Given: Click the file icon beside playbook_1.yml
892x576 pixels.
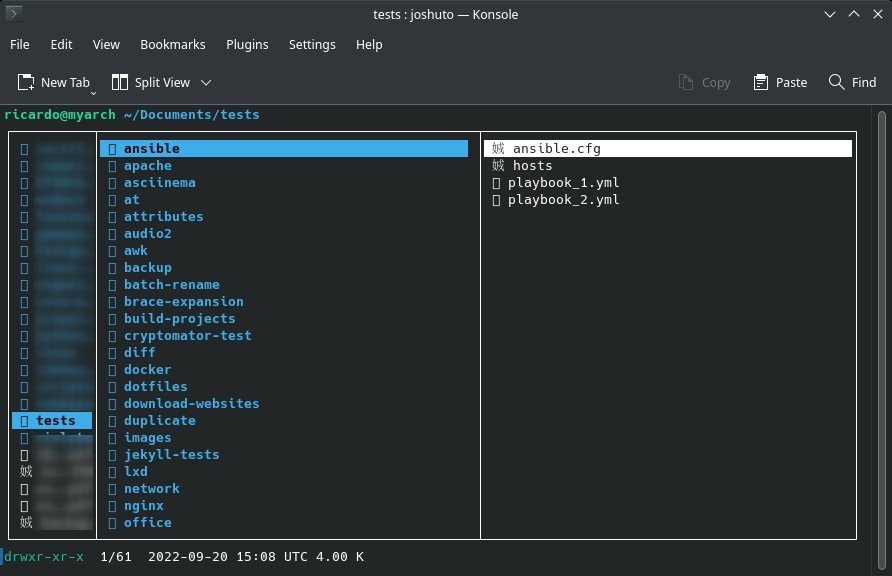Looking at the screenshot, I should [x=496, y=183].
